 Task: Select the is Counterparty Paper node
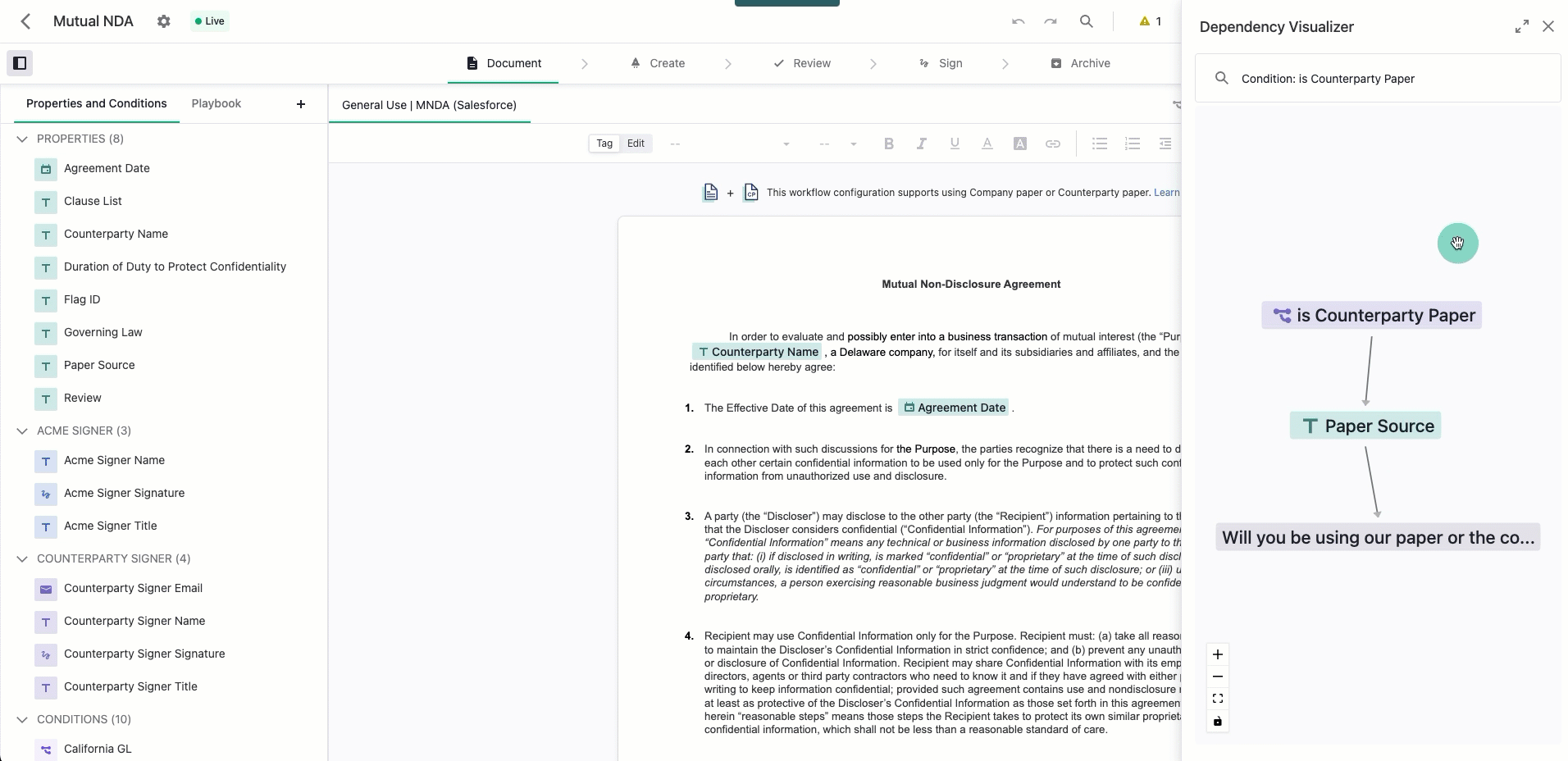pyautogui.click(x=1372, y=316)
